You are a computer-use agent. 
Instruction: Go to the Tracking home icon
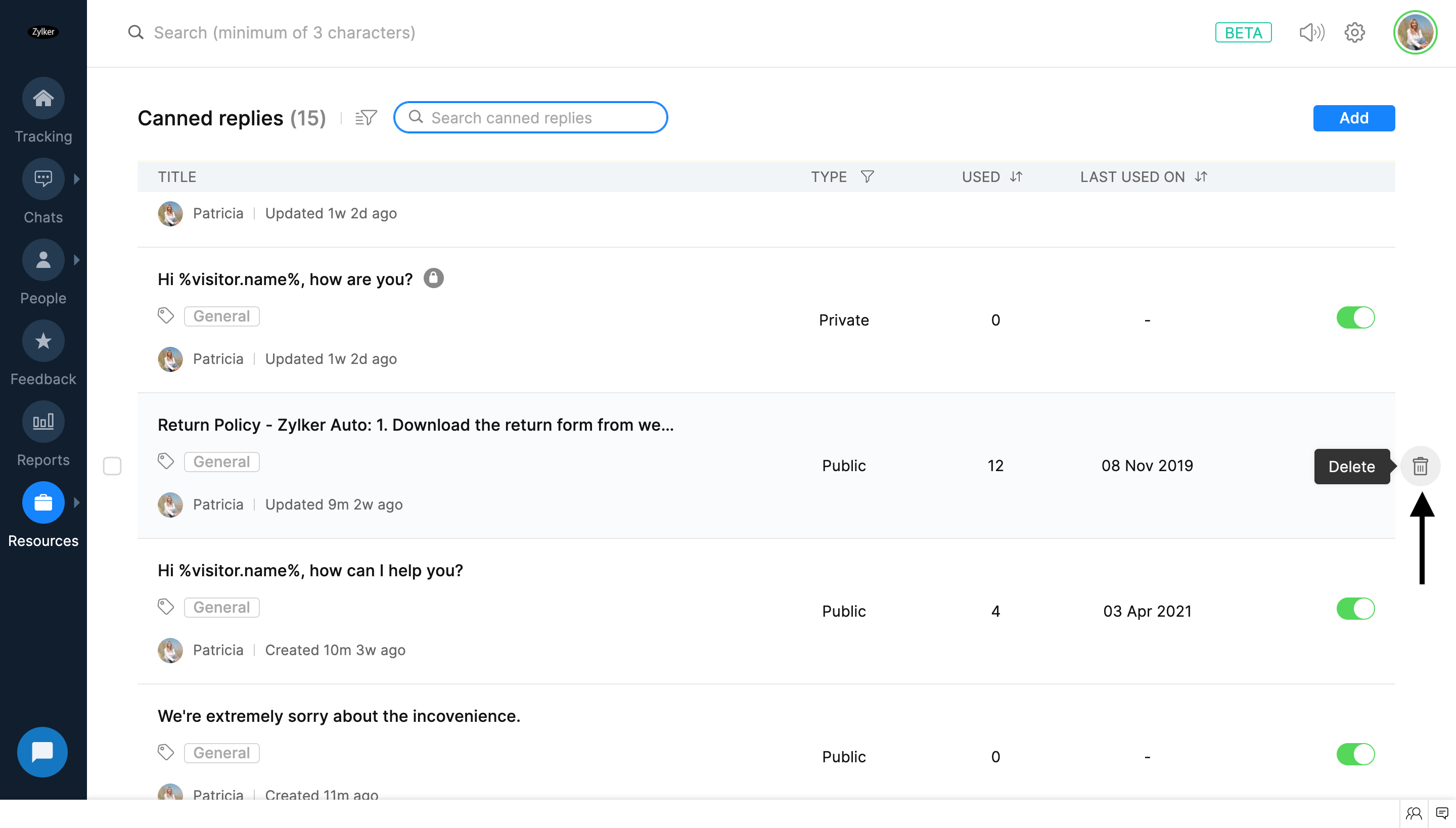click(x=42, y=99)
